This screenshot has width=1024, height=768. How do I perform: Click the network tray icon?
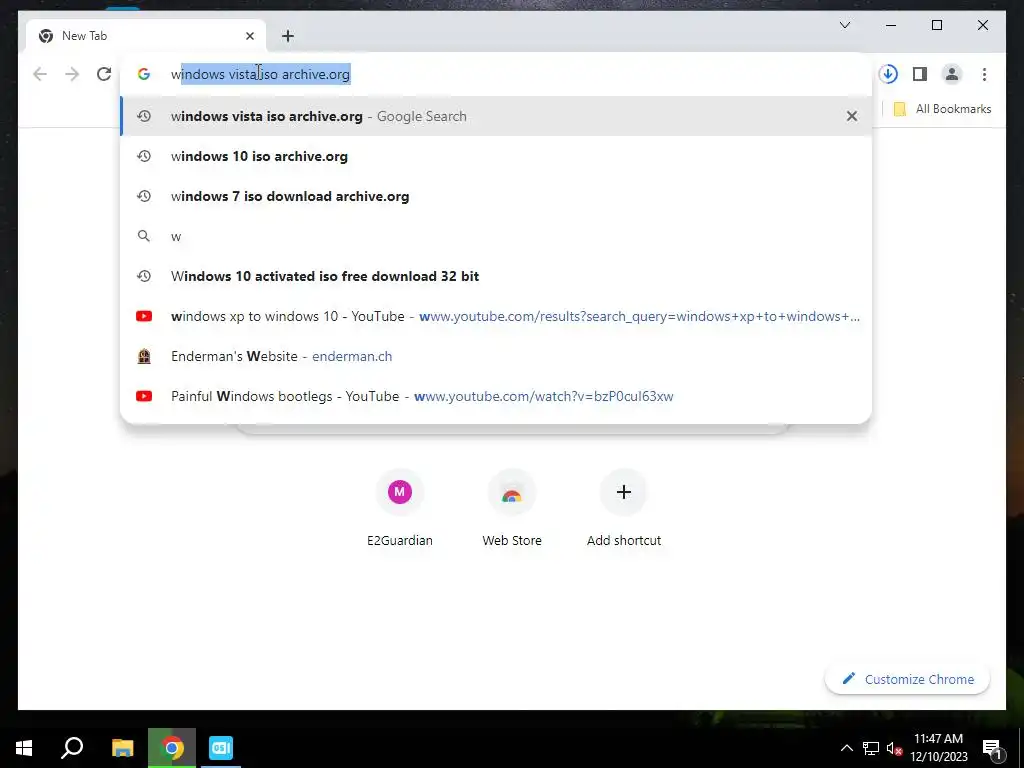coord(871,748)
